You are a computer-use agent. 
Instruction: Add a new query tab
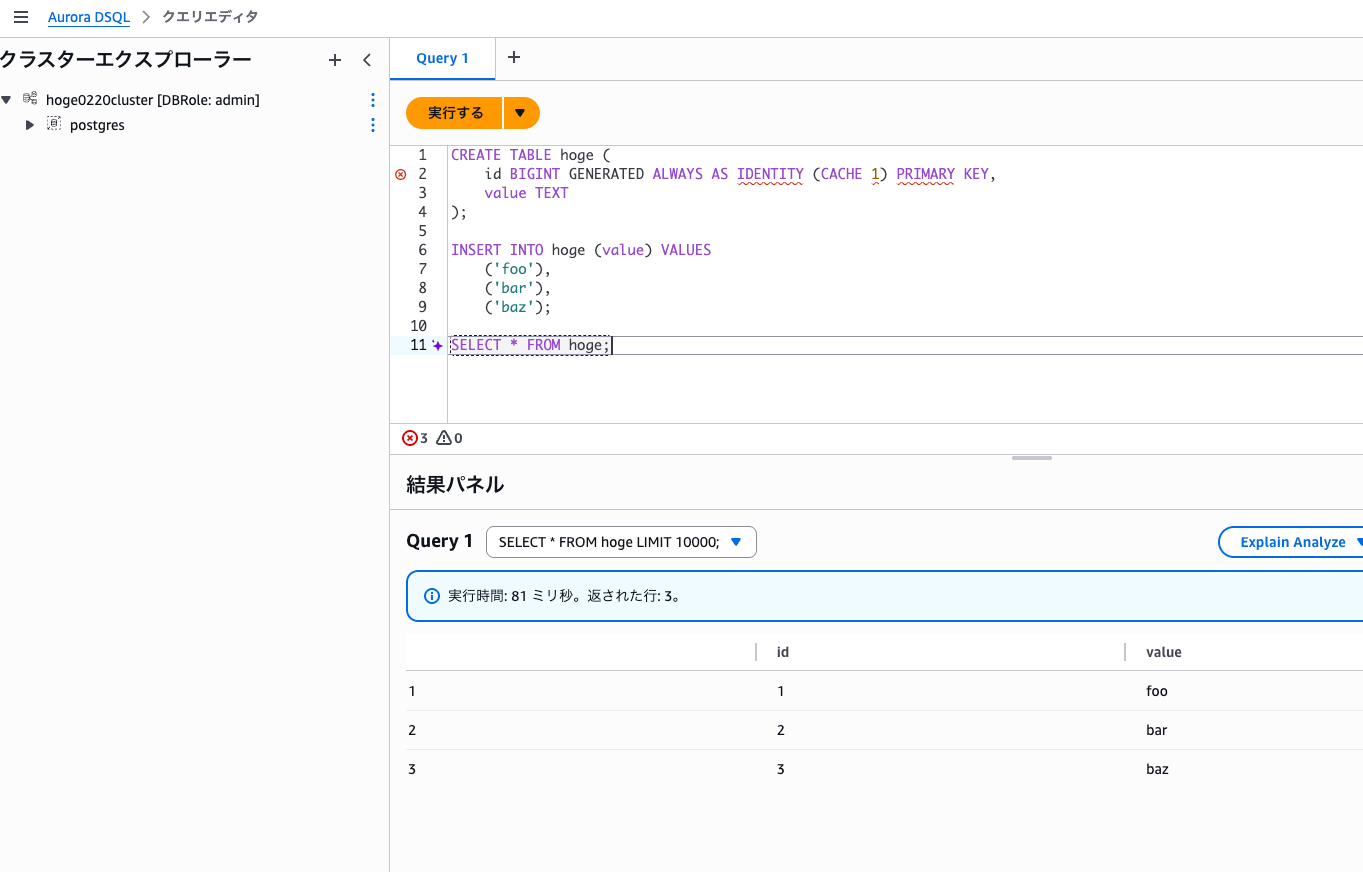(x=514, y=58)
